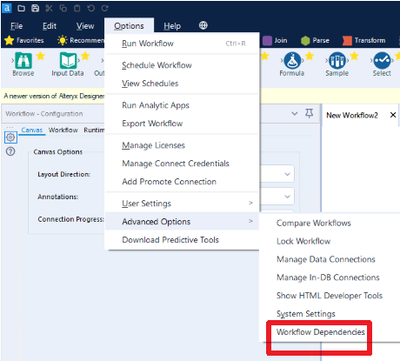Open the Transform tool category
Viewport: 400px width, 361px height.
click(364, 40)
